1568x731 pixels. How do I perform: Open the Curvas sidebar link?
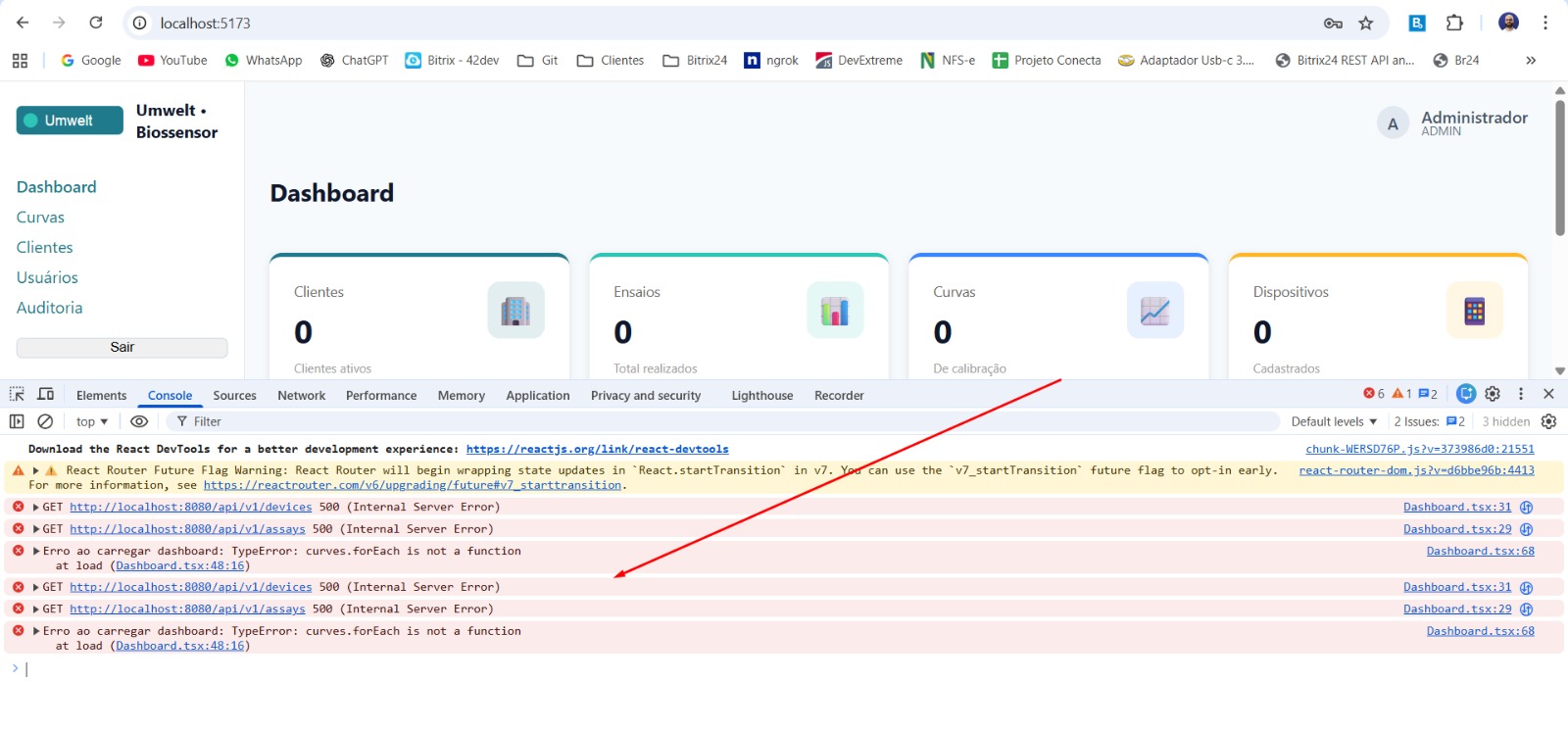(40, 218)
